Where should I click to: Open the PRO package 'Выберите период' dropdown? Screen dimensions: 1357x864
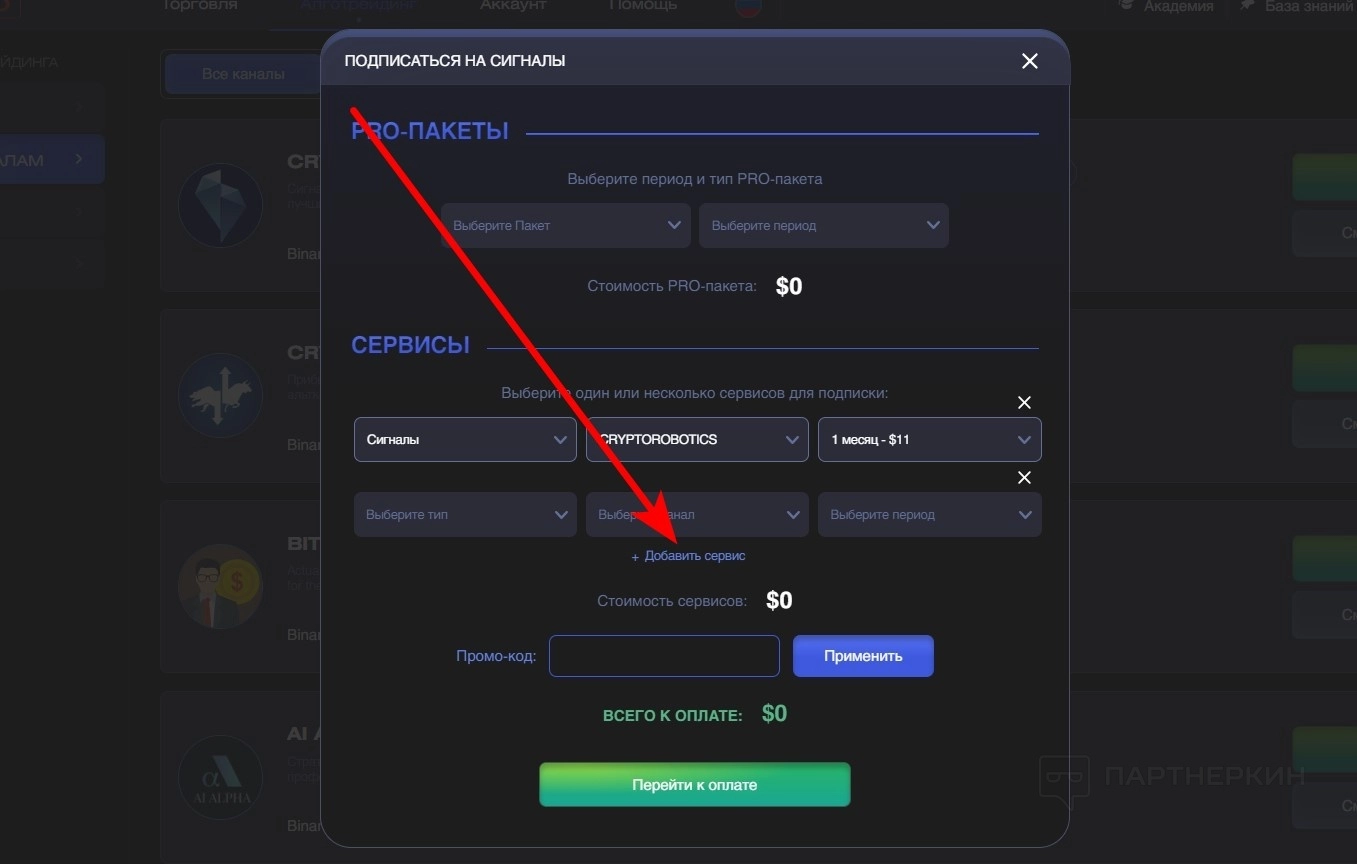click(824, 226)
